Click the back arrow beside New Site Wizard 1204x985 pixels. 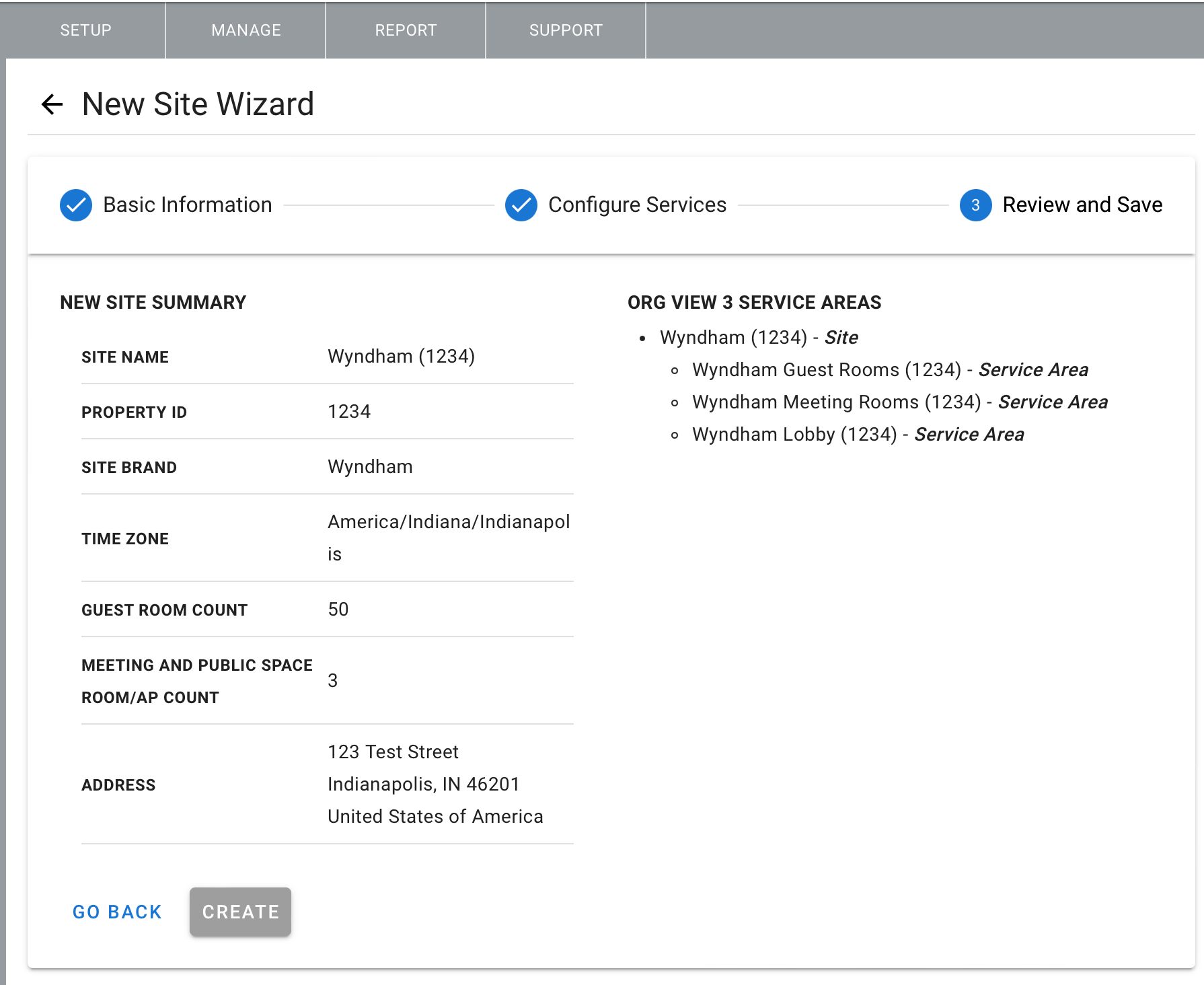pyautogui.click(x=52, y=104)
